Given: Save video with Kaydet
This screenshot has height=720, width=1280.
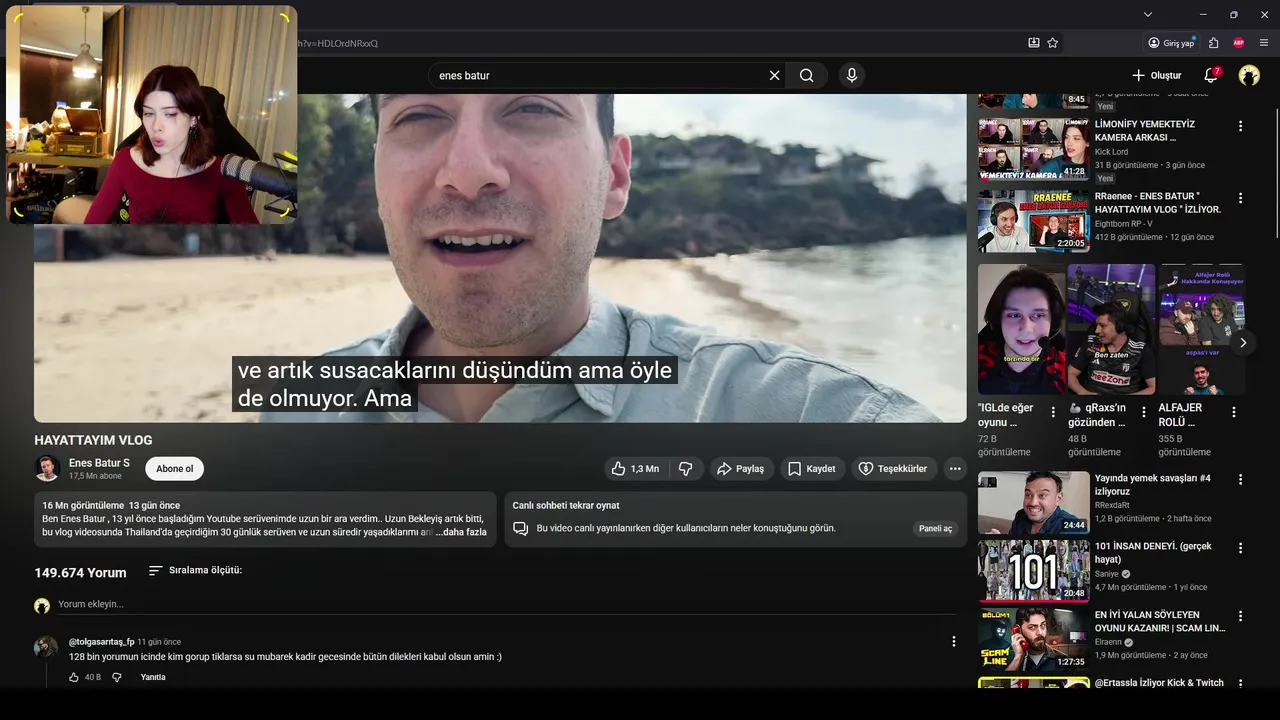Looking at the screenshot, I should [x=811, y=468].
